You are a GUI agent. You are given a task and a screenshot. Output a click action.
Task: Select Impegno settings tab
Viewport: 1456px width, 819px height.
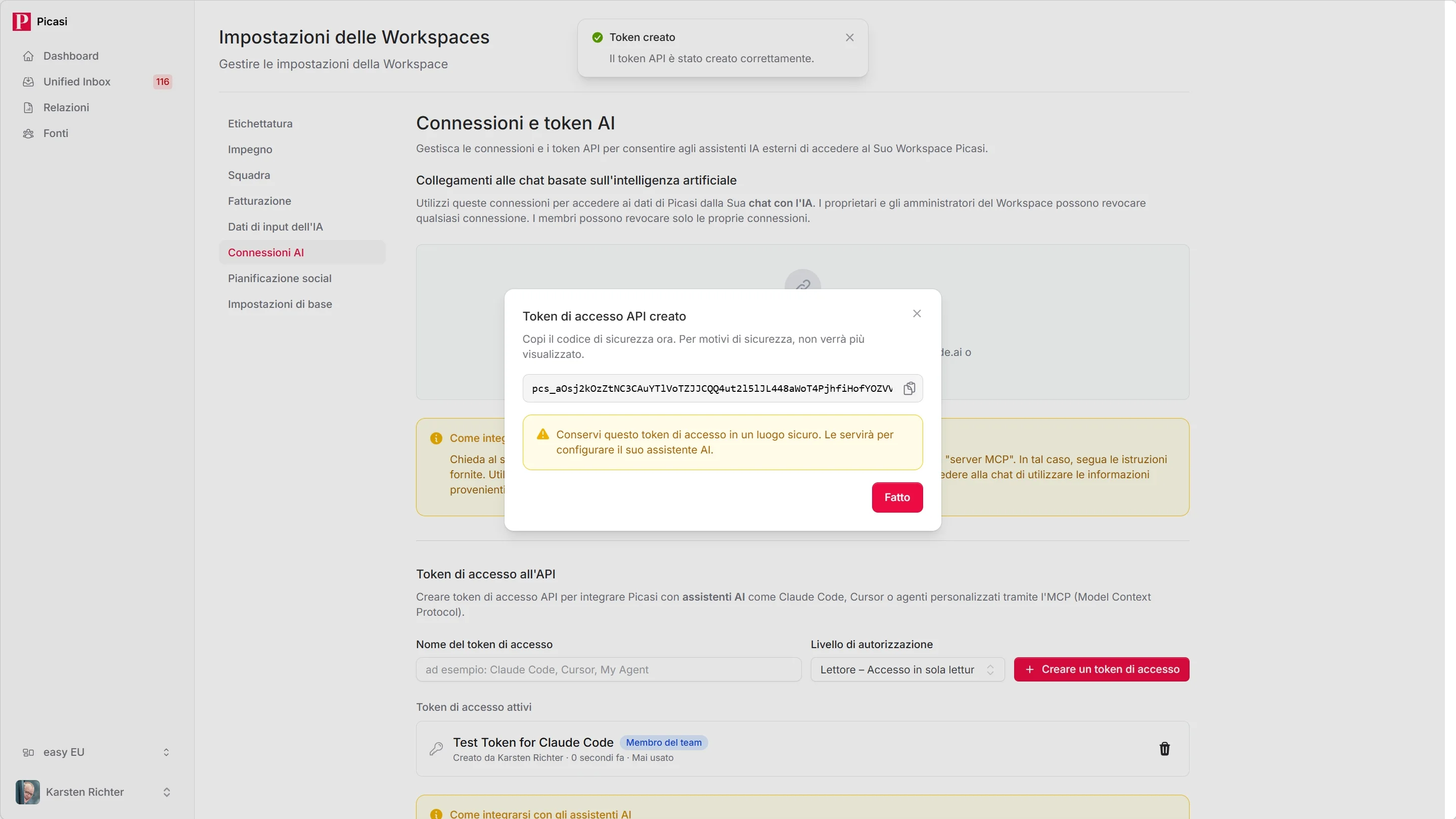coord(302,149)
